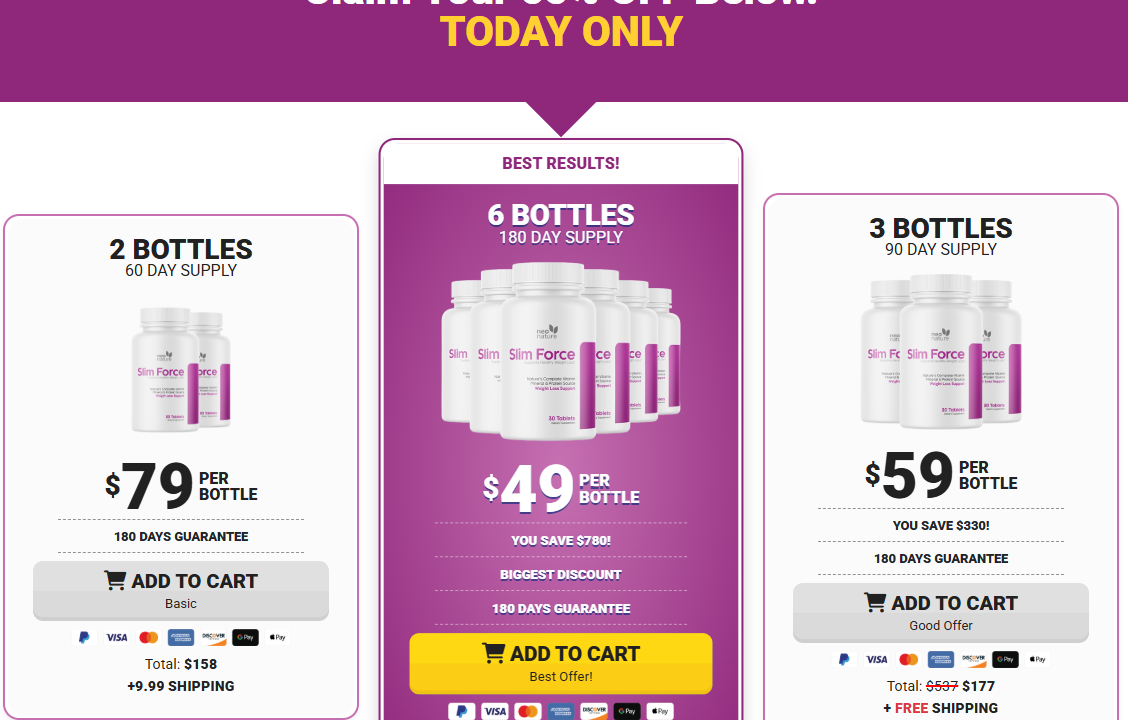1128x720 pixels.
Task: Click the Mastercard icon in the 6 Bottles card
Action: 528,711
